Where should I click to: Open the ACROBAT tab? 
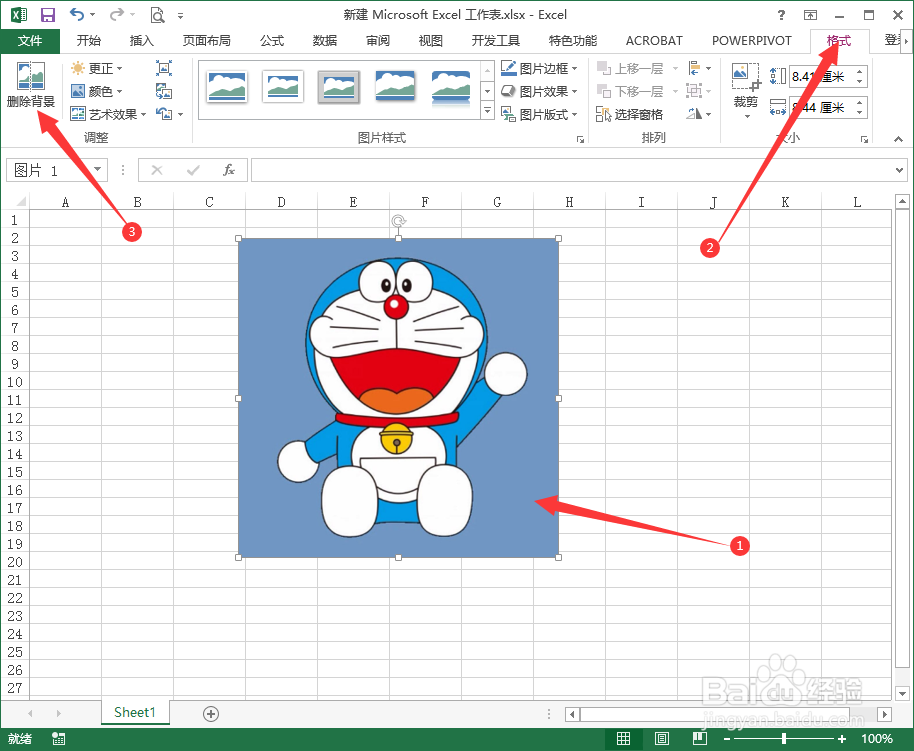coord(654,40)
